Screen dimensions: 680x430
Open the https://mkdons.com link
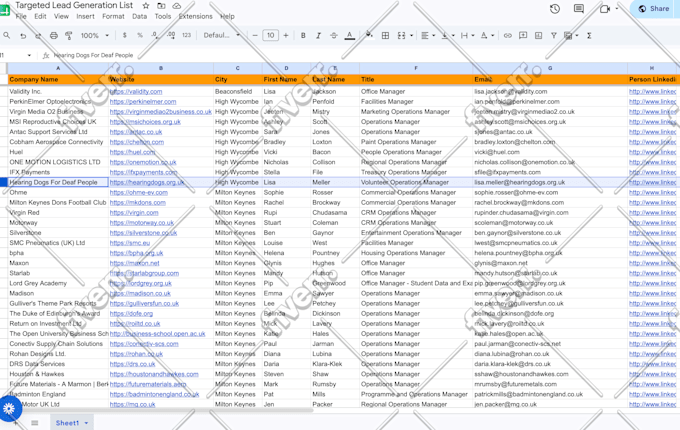coord(137,202)
